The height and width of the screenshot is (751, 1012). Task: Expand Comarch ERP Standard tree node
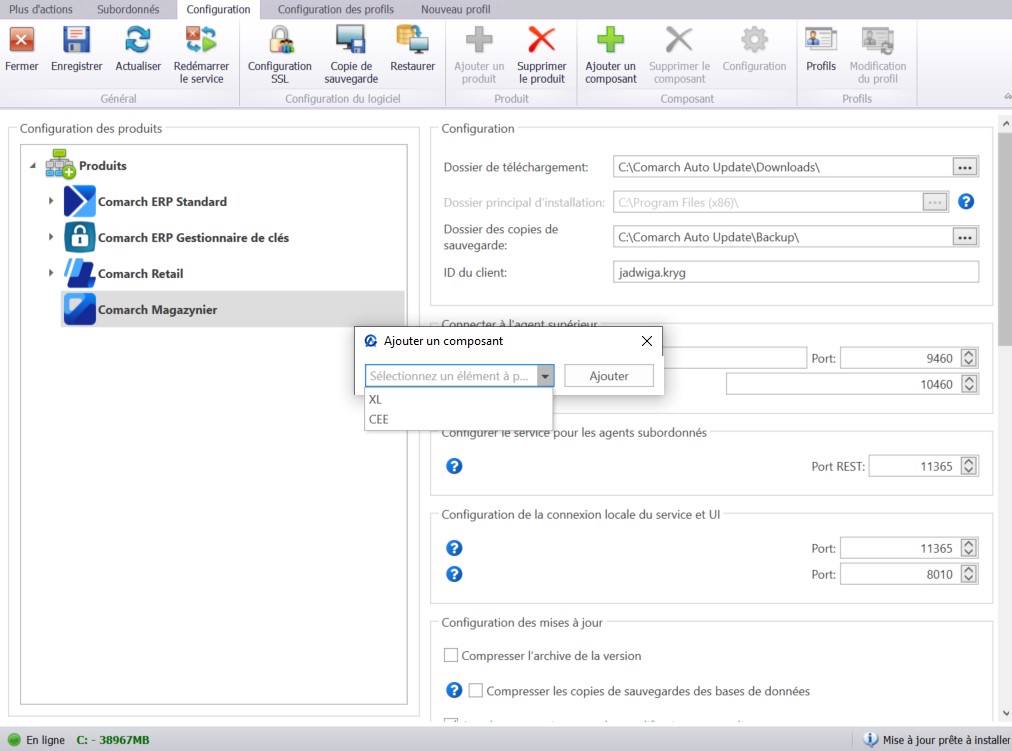50,201
